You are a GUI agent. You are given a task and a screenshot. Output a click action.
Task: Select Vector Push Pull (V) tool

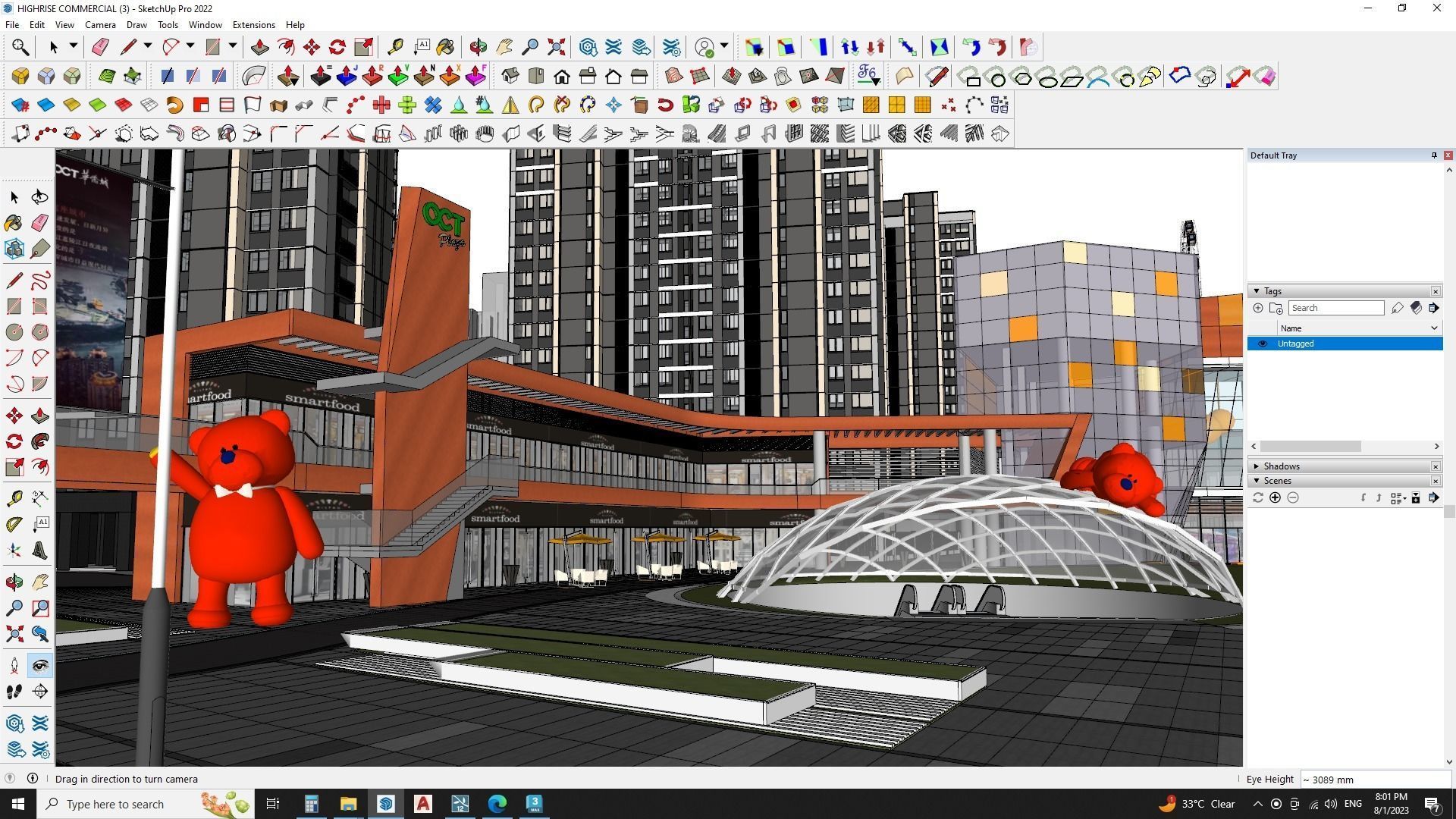(x=398, y=76)
